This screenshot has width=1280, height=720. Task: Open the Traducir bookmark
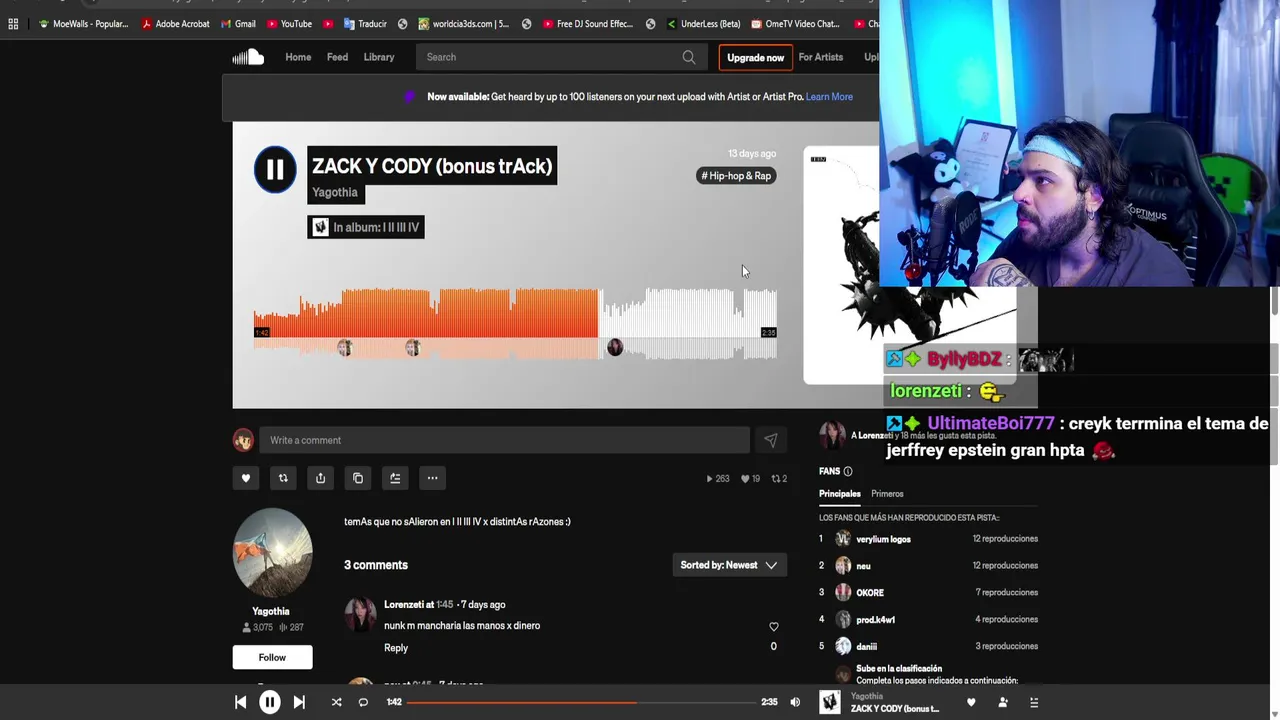(x=365, y=24)
